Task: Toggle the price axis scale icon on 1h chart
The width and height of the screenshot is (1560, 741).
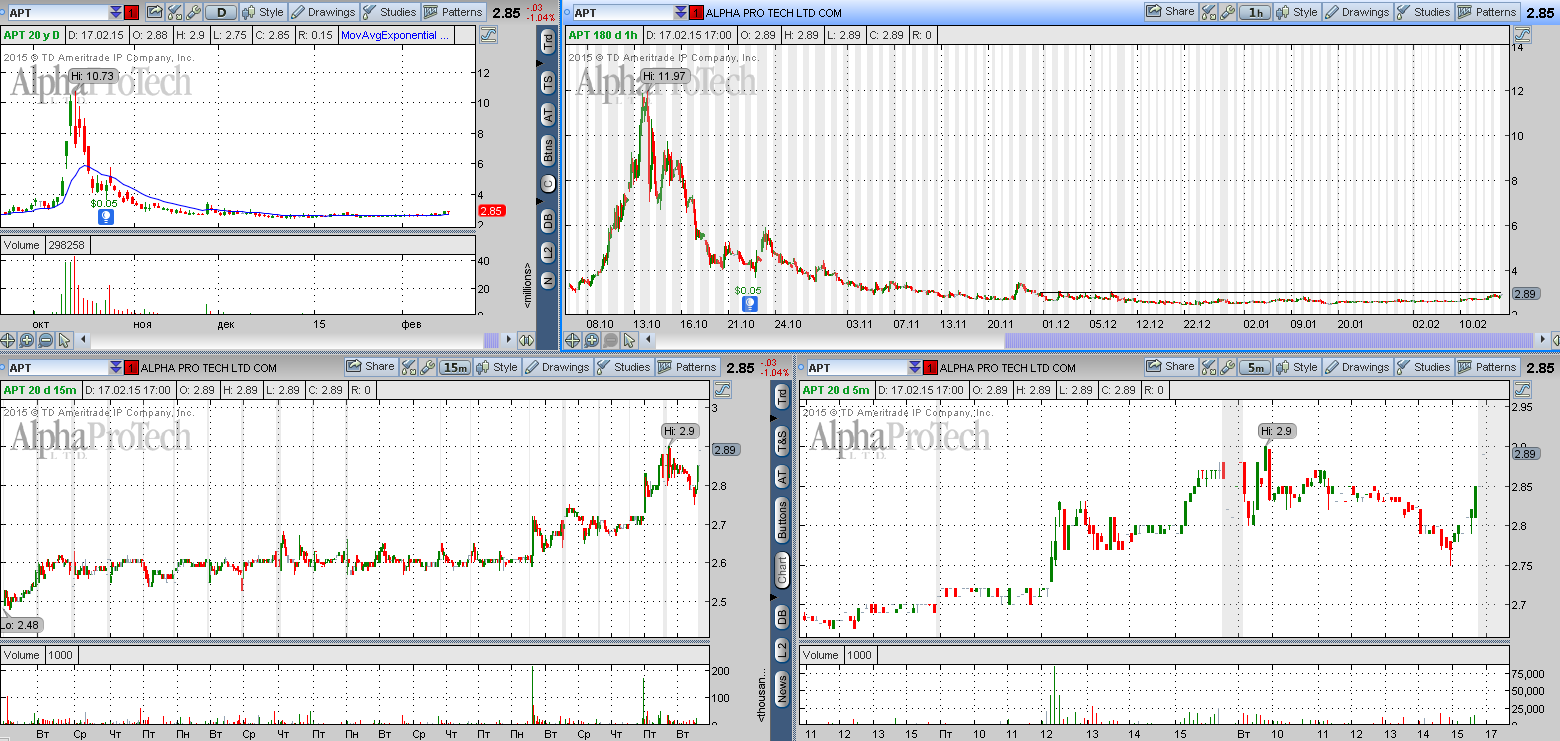Action: (x=1521, y=35)
